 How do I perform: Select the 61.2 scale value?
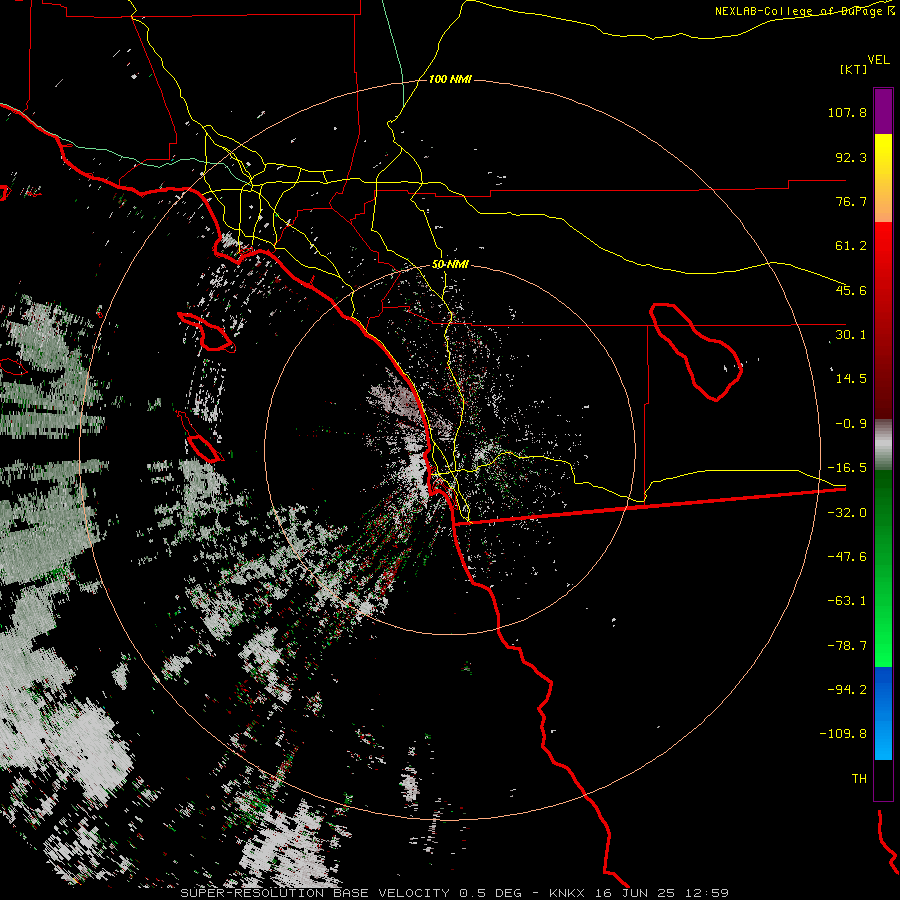(851, 246)
